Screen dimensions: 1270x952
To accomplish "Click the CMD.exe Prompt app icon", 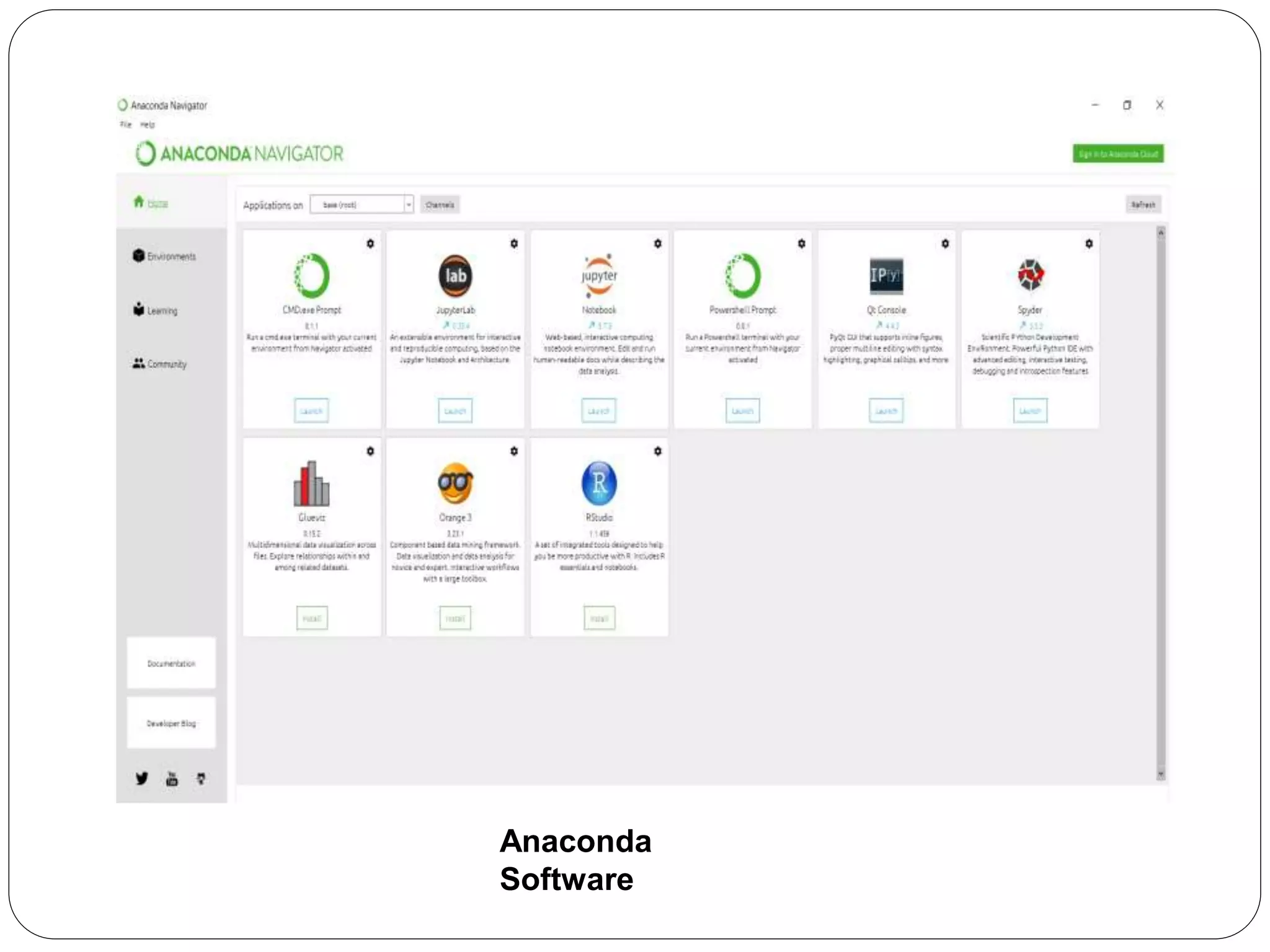I will pos(311,276).
